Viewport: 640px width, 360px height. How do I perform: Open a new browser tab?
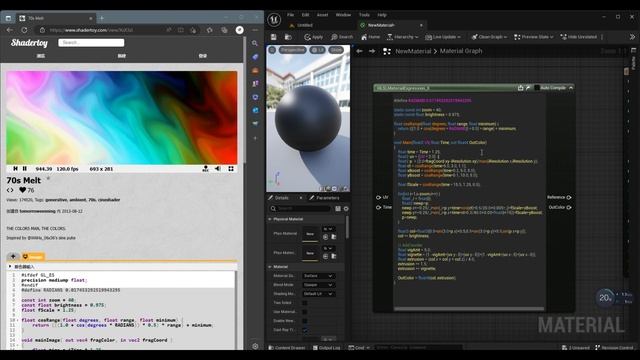[102, 18]
